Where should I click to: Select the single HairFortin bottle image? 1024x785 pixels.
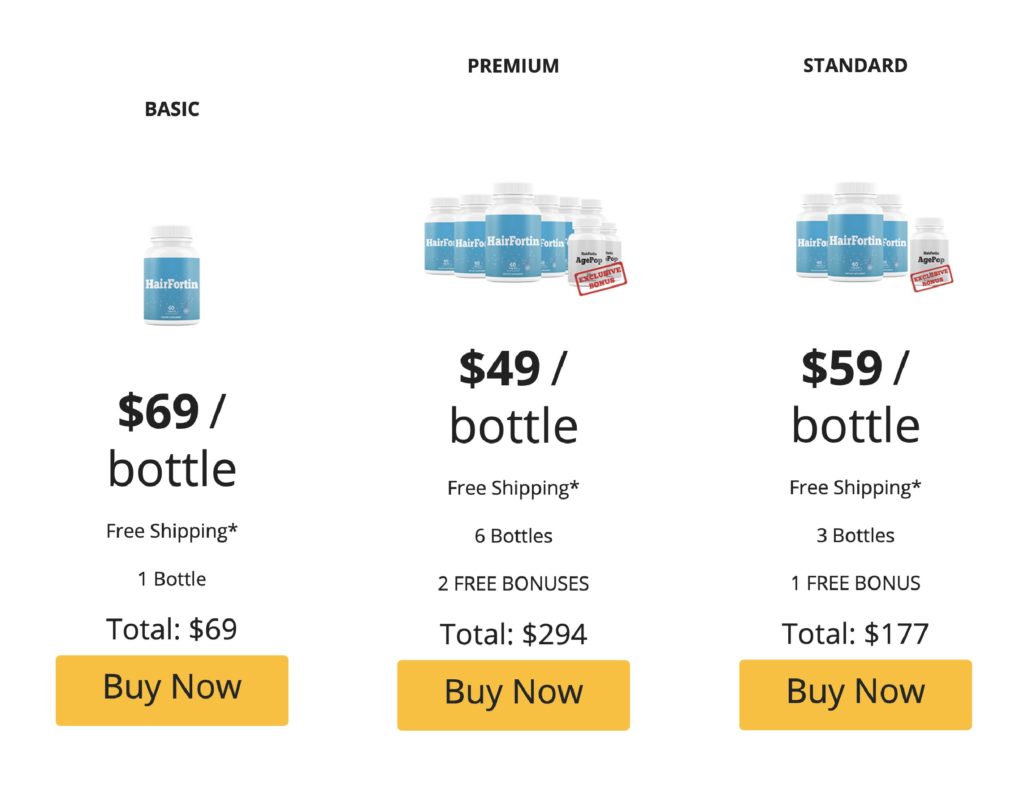pyautogui.click(x=172, y=275)
